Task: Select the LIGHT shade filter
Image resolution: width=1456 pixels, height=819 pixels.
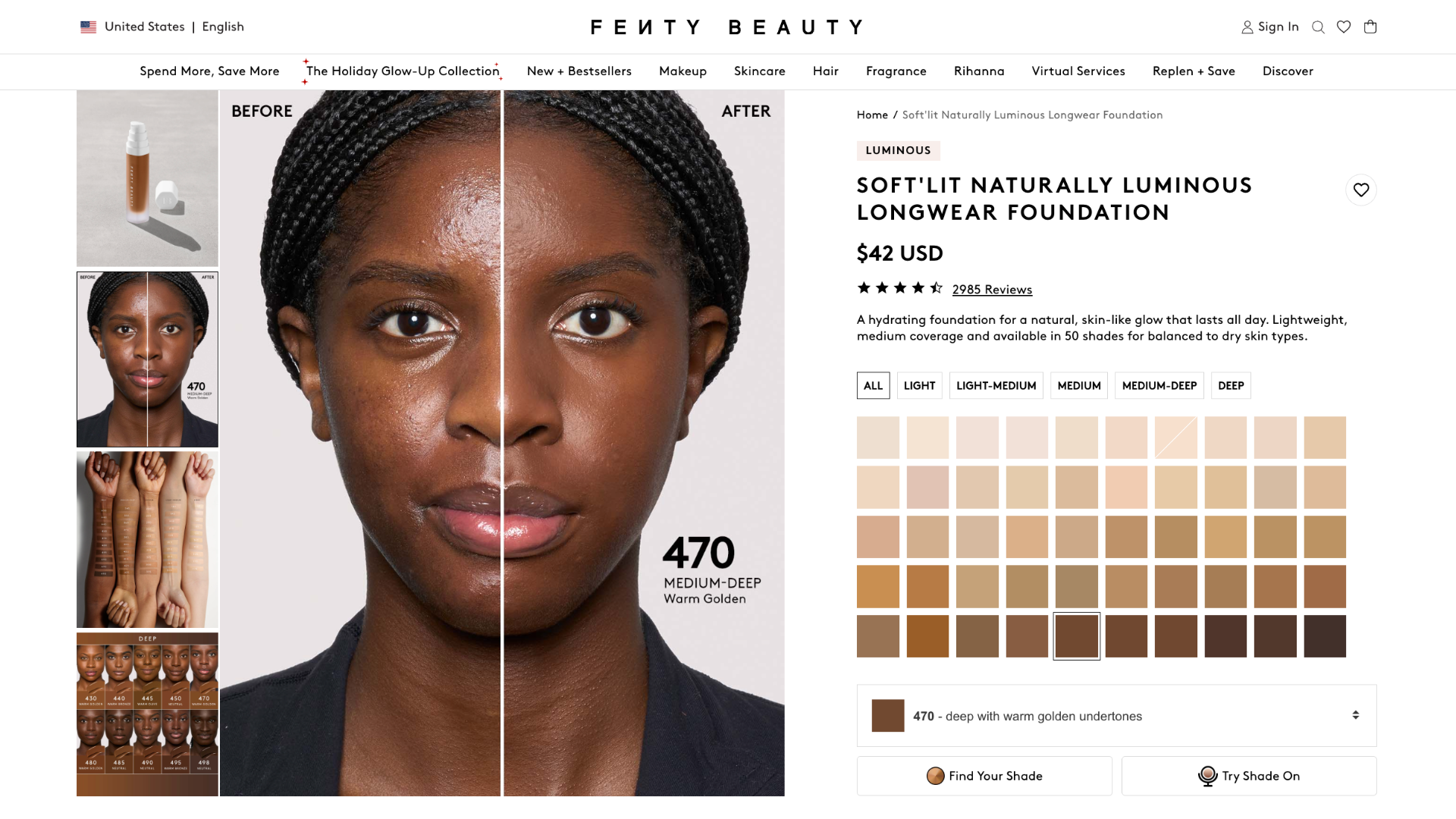Action: [919, 386]
